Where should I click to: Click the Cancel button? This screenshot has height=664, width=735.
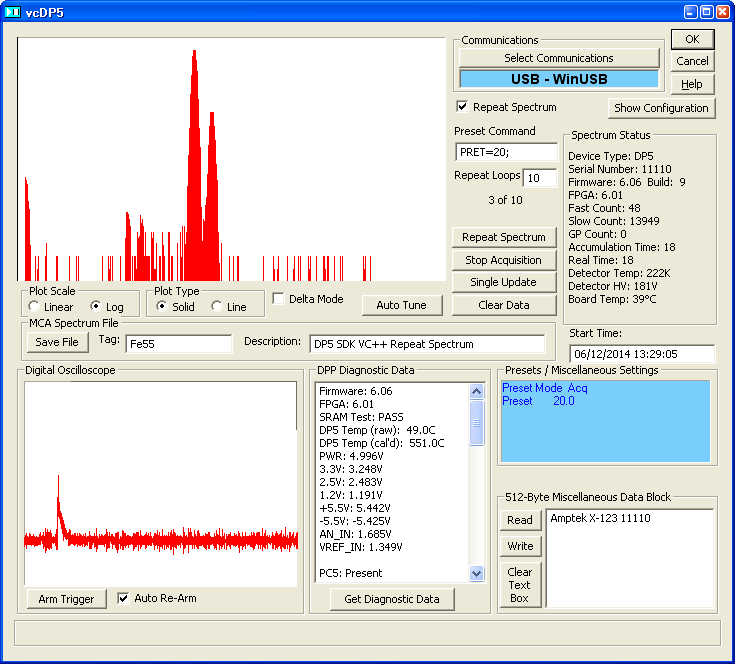(692, 61)
